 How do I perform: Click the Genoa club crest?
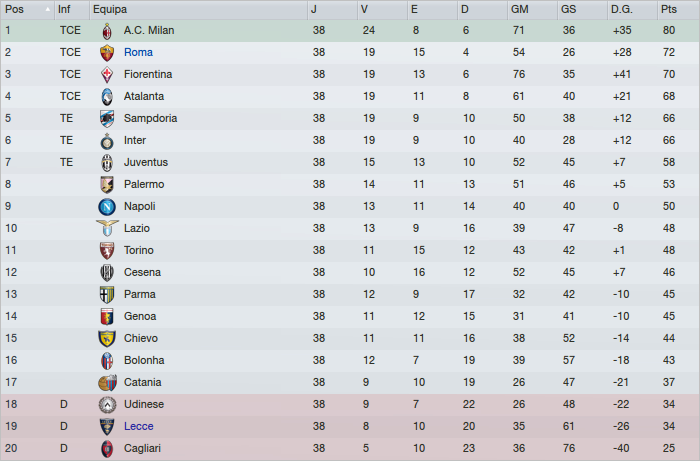click(x=107, y=316)
